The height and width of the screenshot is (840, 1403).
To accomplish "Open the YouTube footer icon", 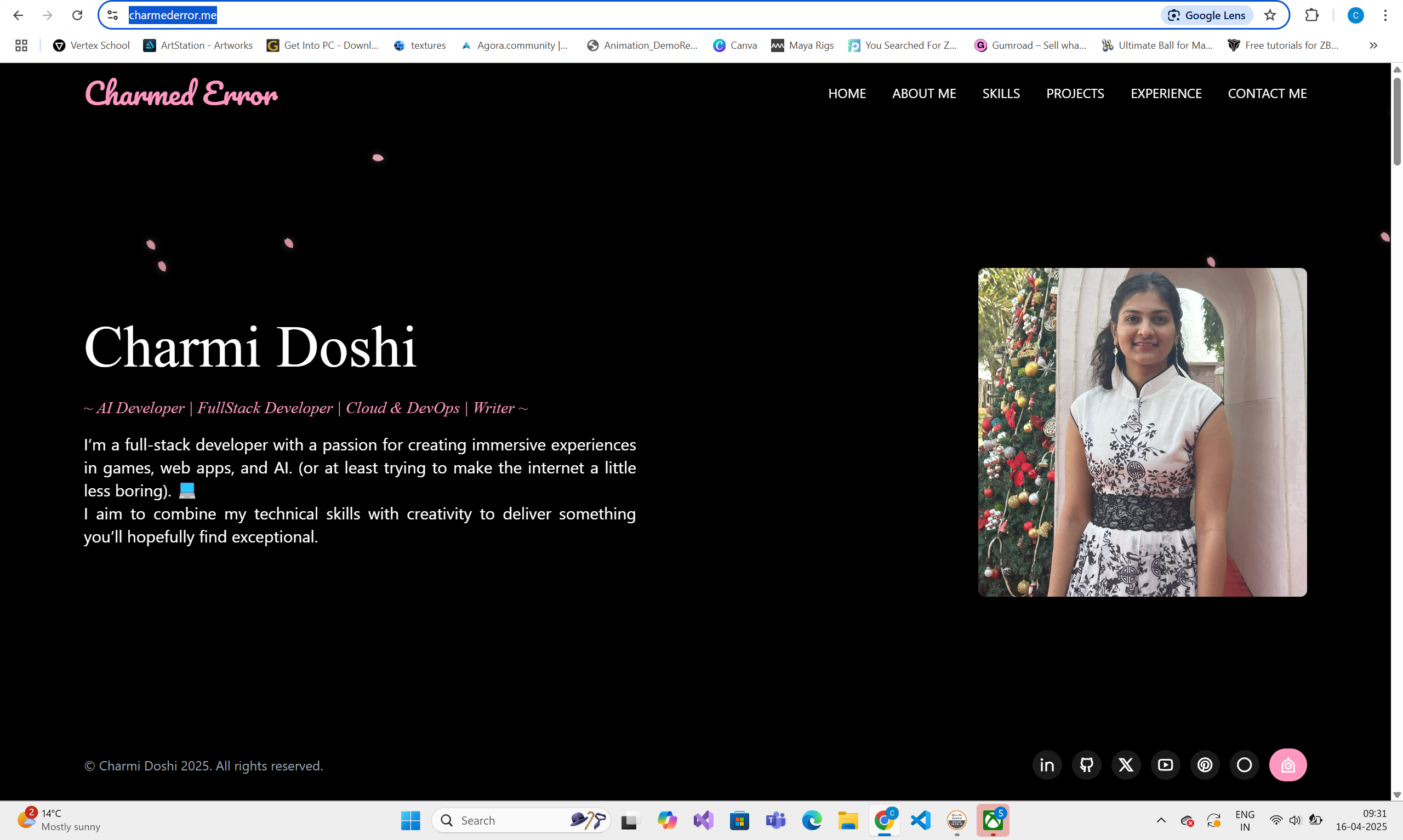I will coord(1165,765).
